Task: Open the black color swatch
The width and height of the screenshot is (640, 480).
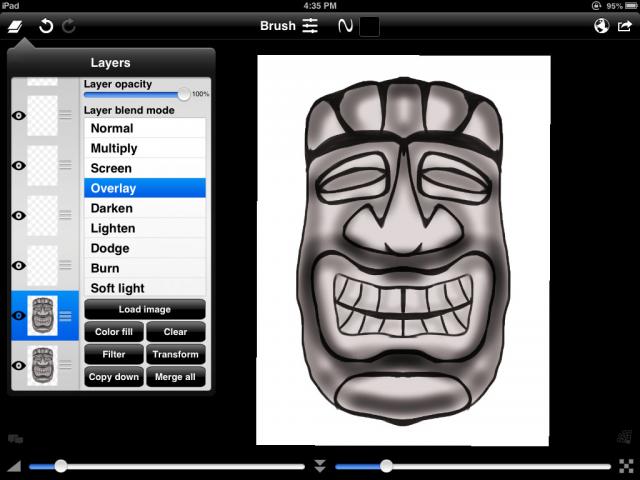Action: tap(369, 26)
